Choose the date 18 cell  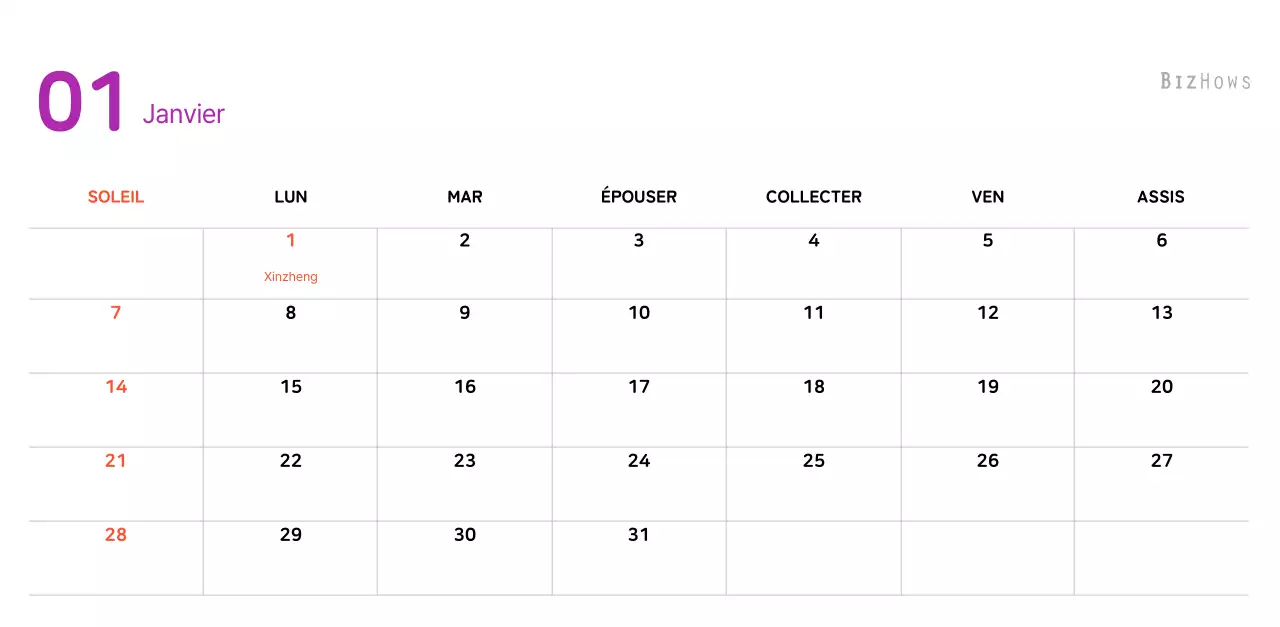[814, 387]
